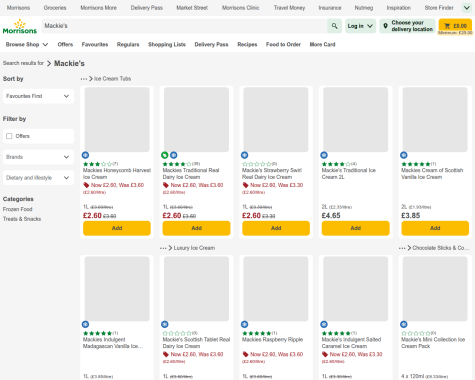Click ellipsis before Chocolate Sticks breadcrumb

[402, 248]
